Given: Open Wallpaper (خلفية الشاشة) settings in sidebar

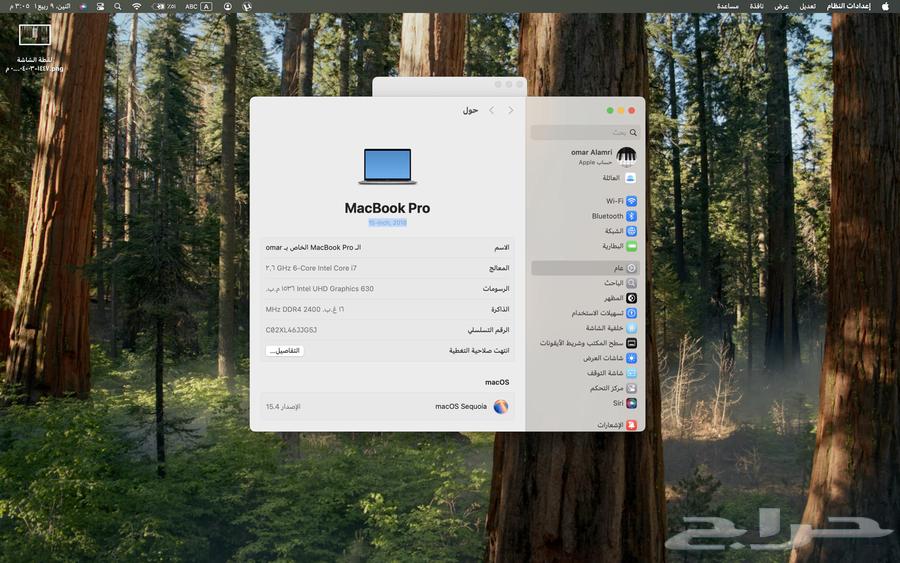Looking at the screenshot, I should tap(611, 328).
